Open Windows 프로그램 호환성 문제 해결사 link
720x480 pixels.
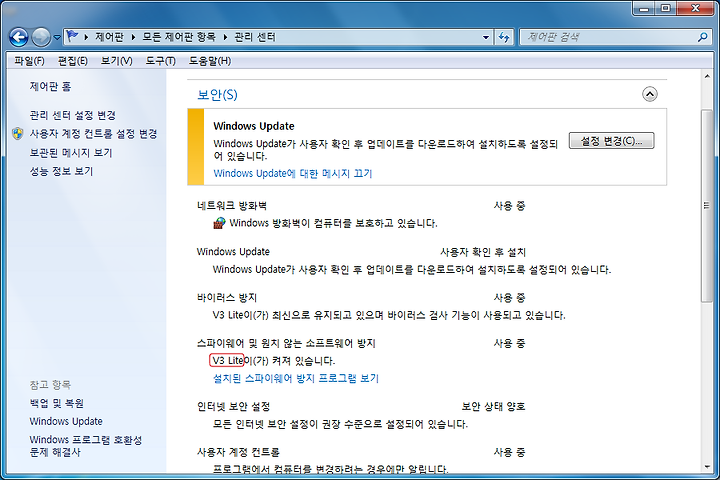coord(86,446)
